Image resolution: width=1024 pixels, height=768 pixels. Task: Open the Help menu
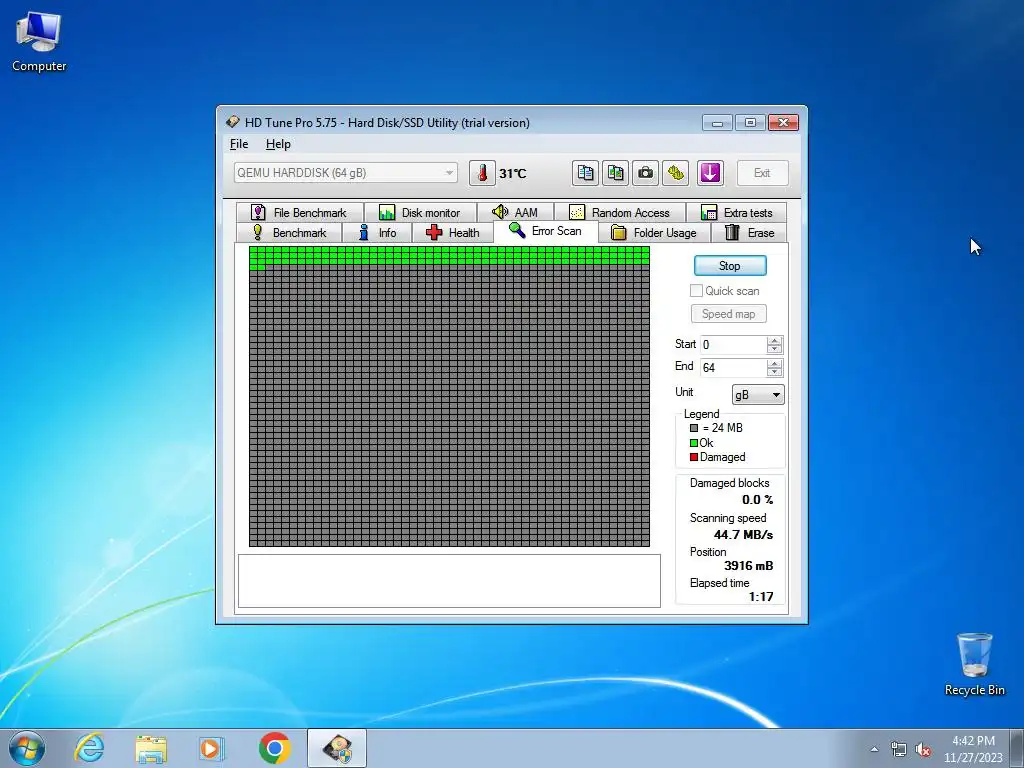[278, 144]
